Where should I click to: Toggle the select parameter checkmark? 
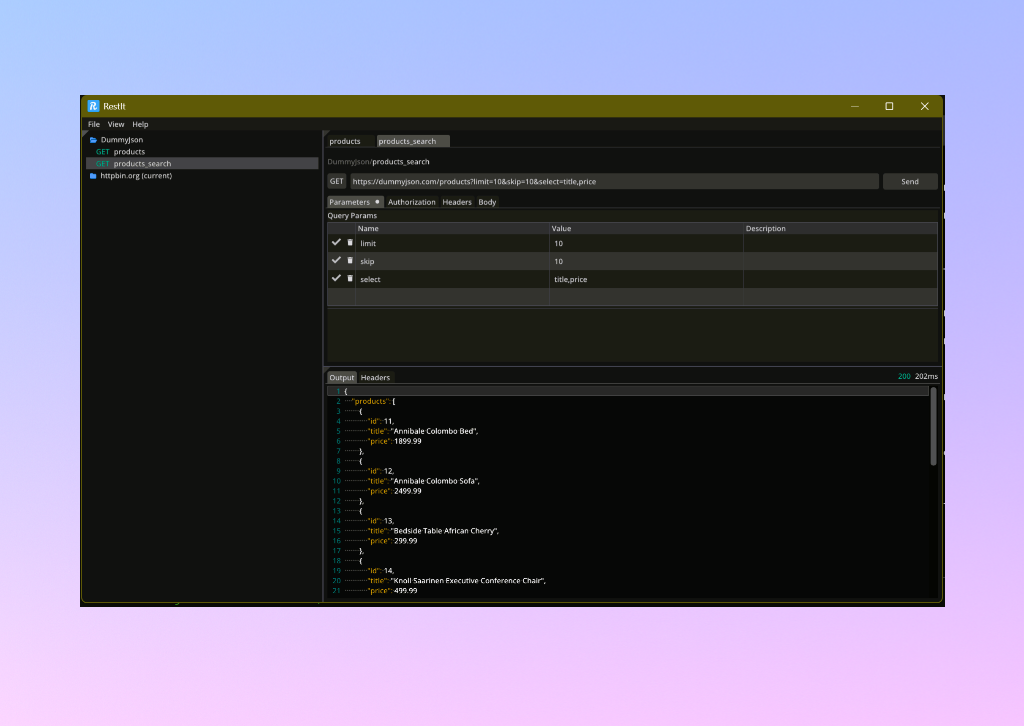(x=336, y=278)
